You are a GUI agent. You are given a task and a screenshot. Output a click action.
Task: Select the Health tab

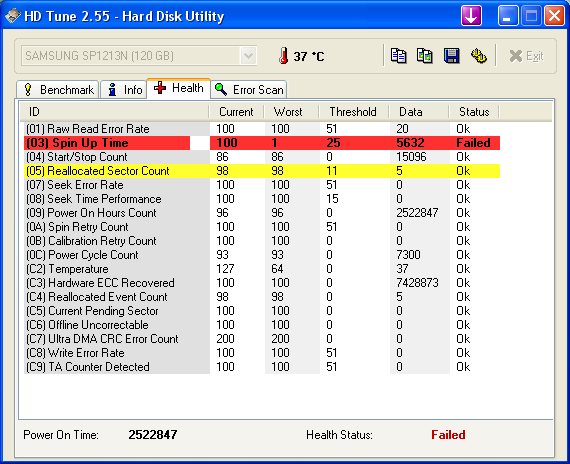click(x=178, y=88)
